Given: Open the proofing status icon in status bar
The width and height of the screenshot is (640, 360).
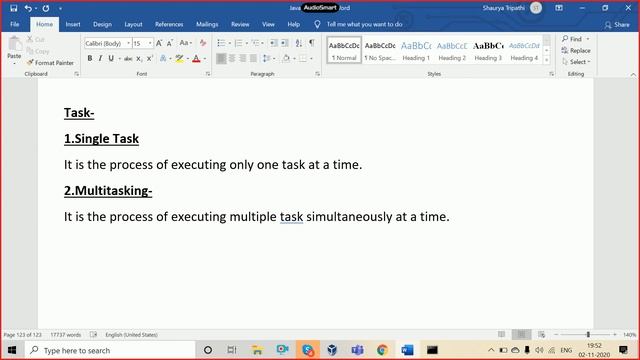Looking at the screenshot, I should coord(93,335).
